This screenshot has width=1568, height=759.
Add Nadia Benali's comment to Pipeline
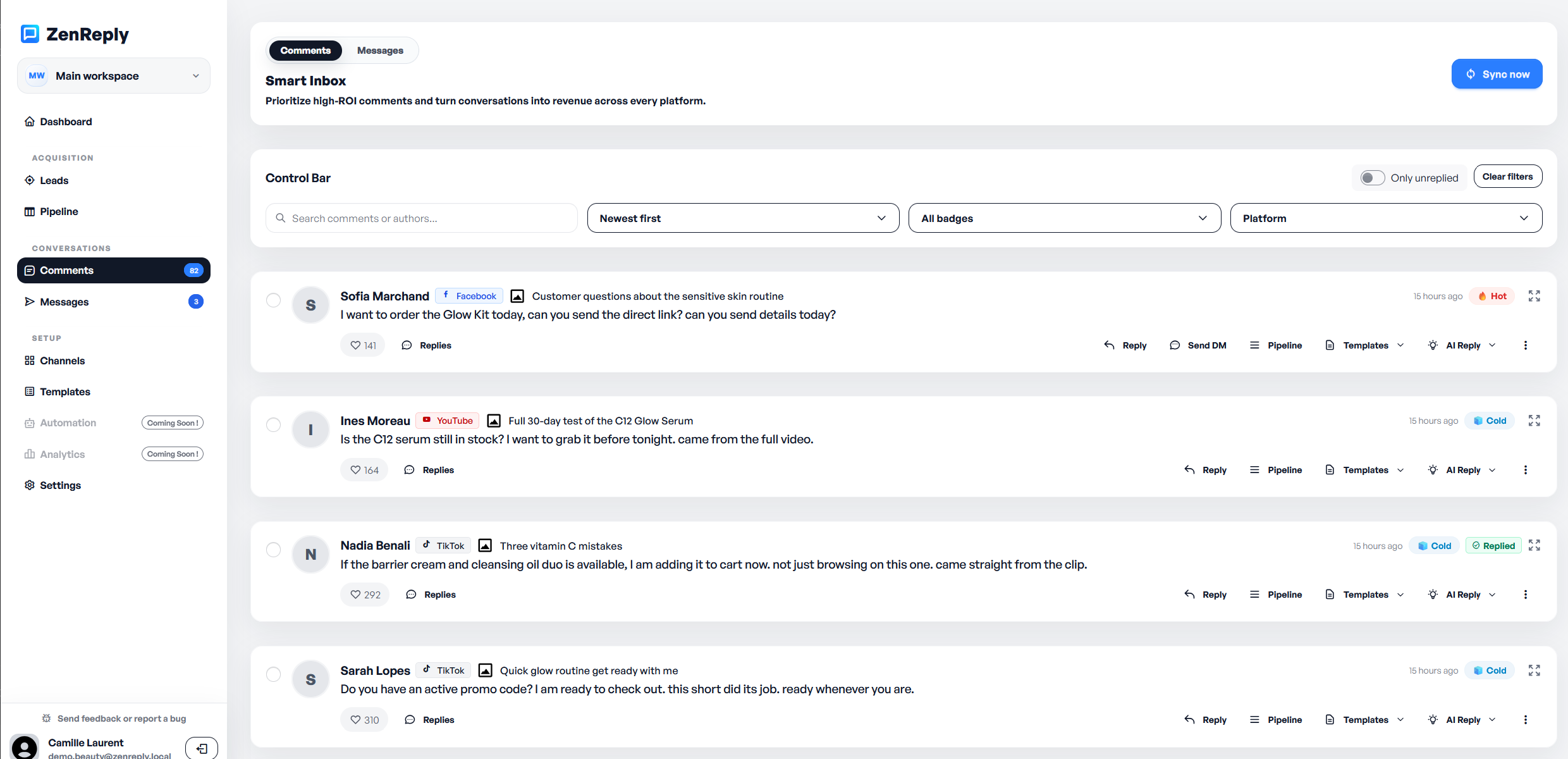[1276, 595]
